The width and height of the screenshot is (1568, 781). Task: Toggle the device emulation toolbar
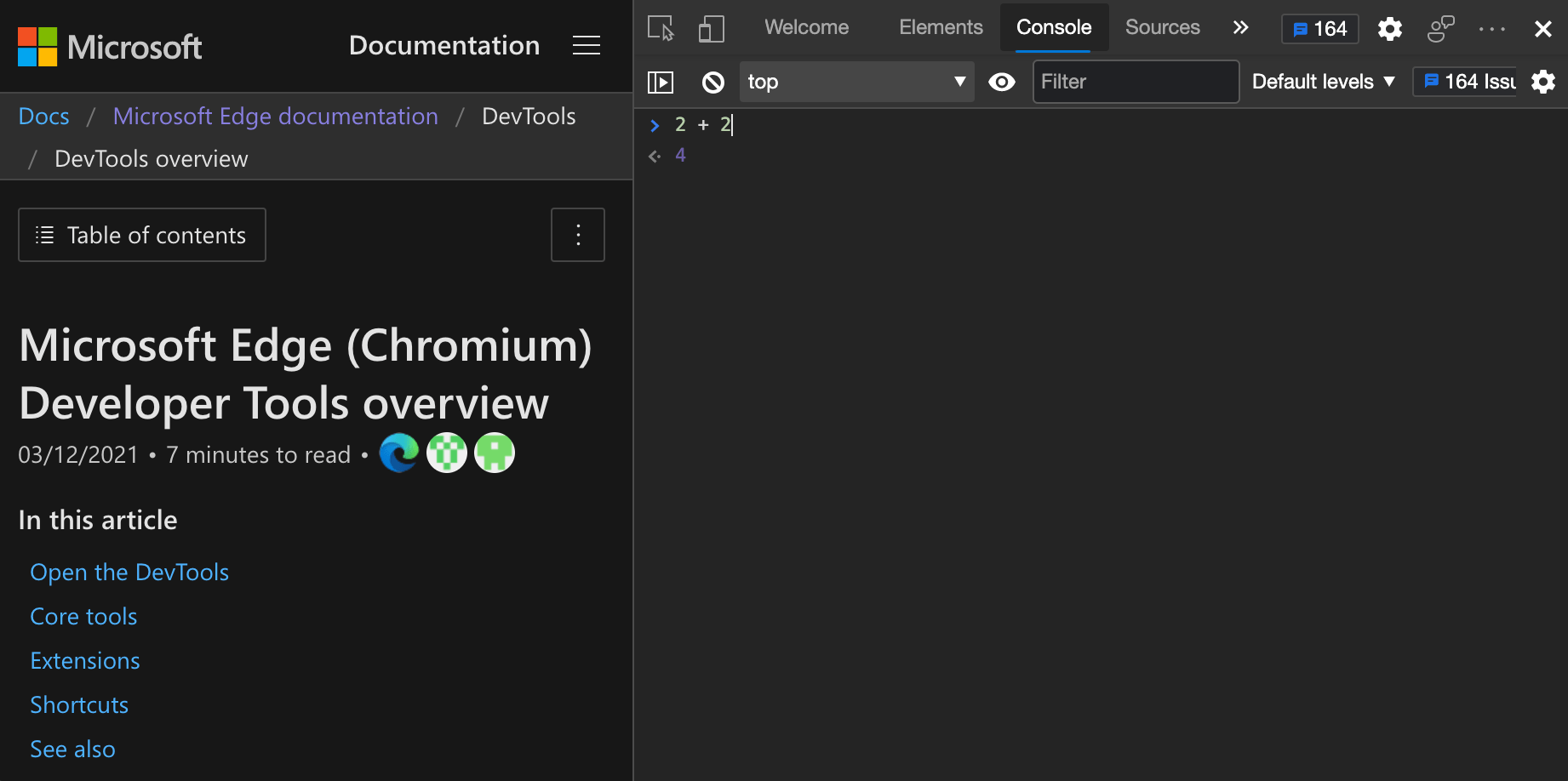coord(711,28)
